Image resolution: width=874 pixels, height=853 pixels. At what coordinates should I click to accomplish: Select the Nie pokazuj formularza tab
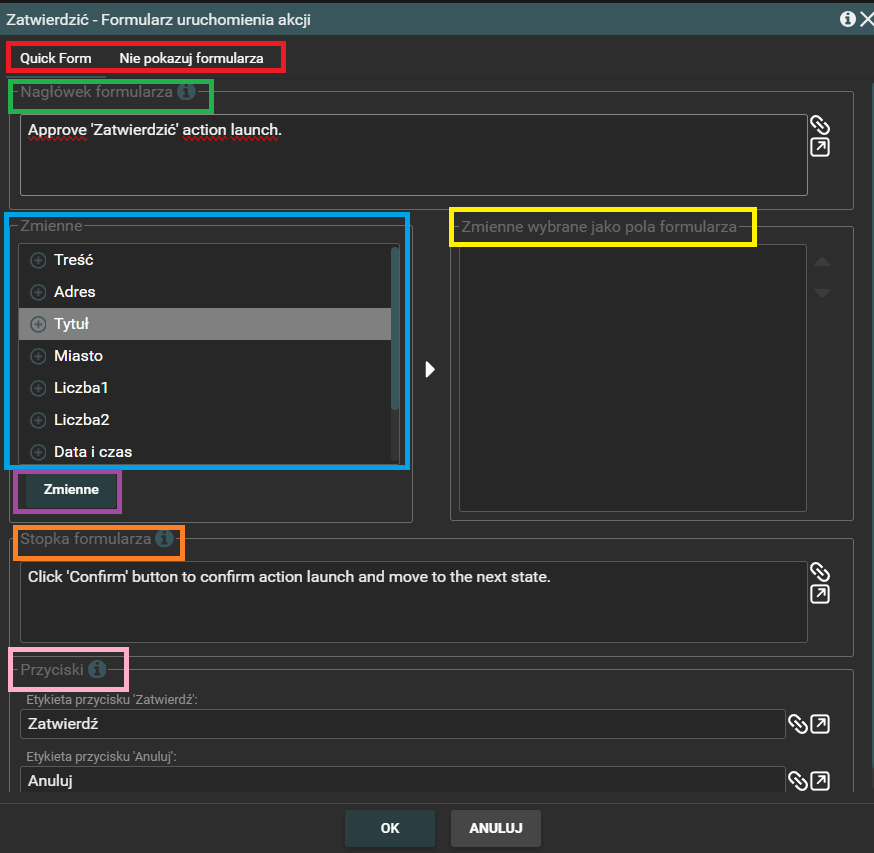tap(191, 58)
